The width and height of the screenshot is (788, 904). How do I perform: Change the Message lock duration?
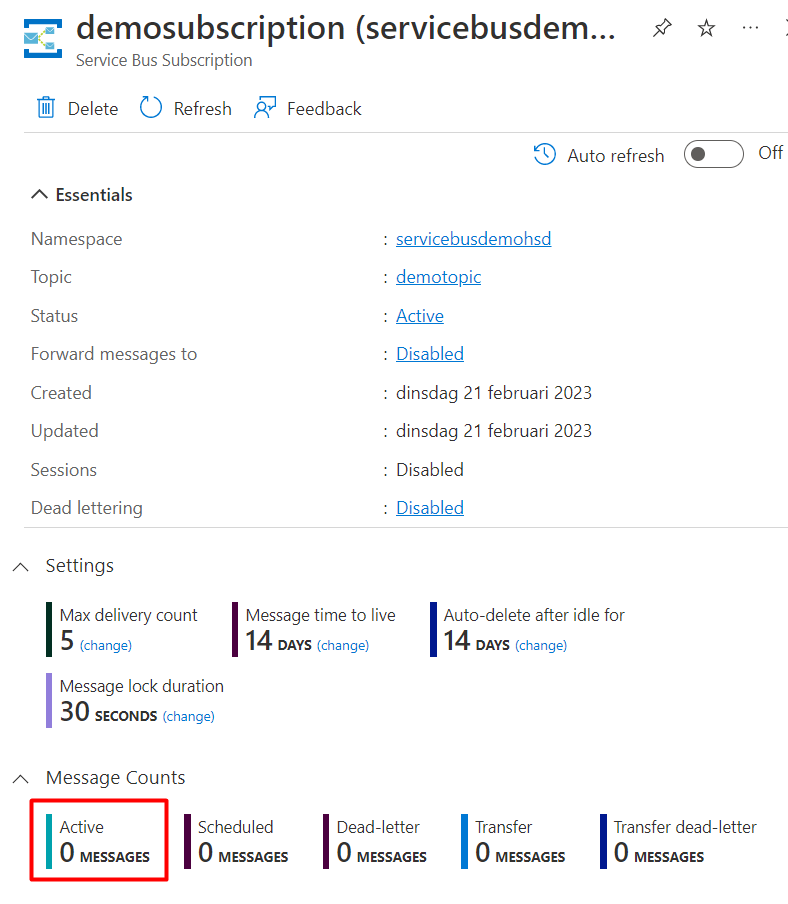pos(188,716)
